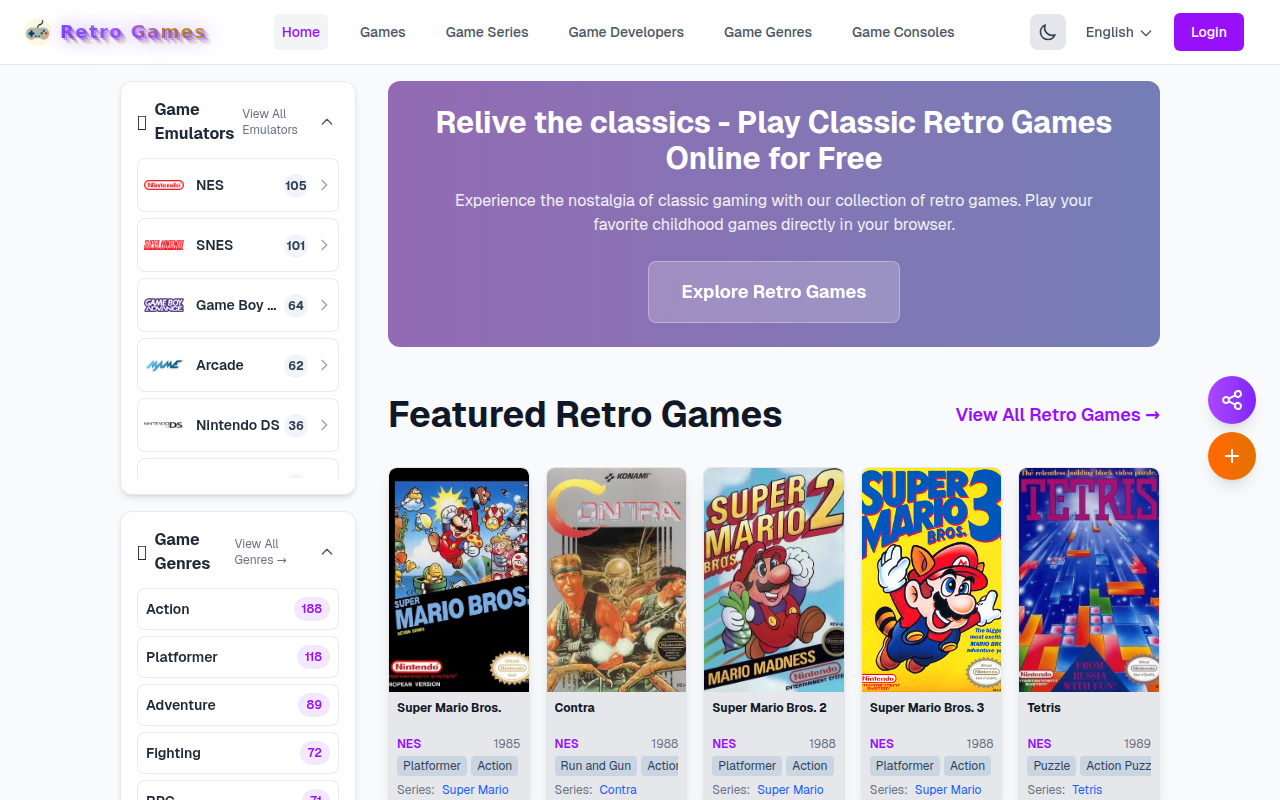
Task: Click the purple share floating button
Action: coord(1232,400)
